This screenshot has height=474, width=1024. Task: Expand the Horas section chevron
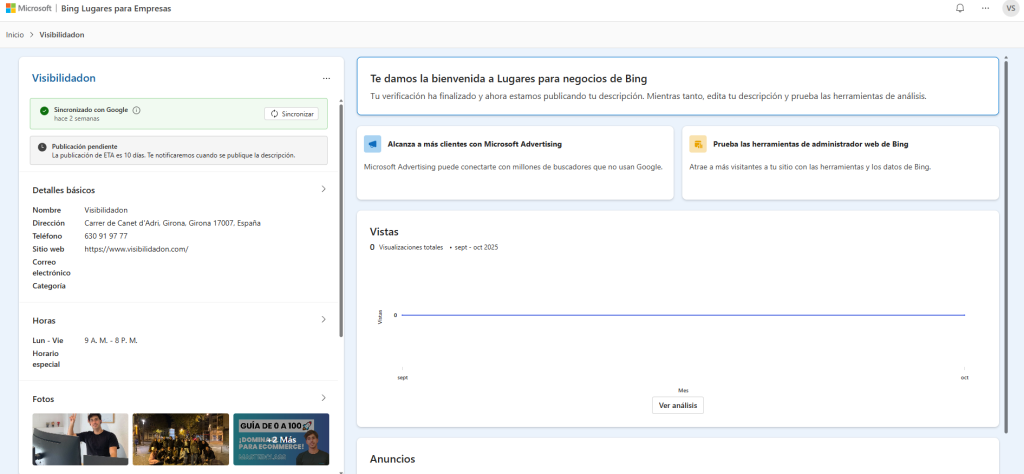(x=323, y=320)
